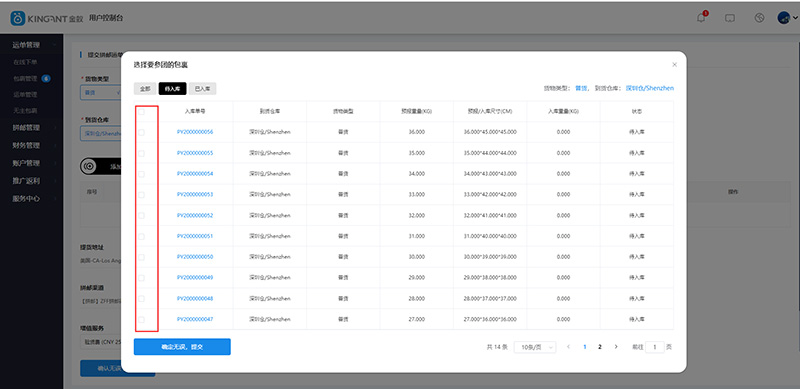800x389 pixels.
Task: Open 在线下单 in the sidebar
Action: coord(26,62)
